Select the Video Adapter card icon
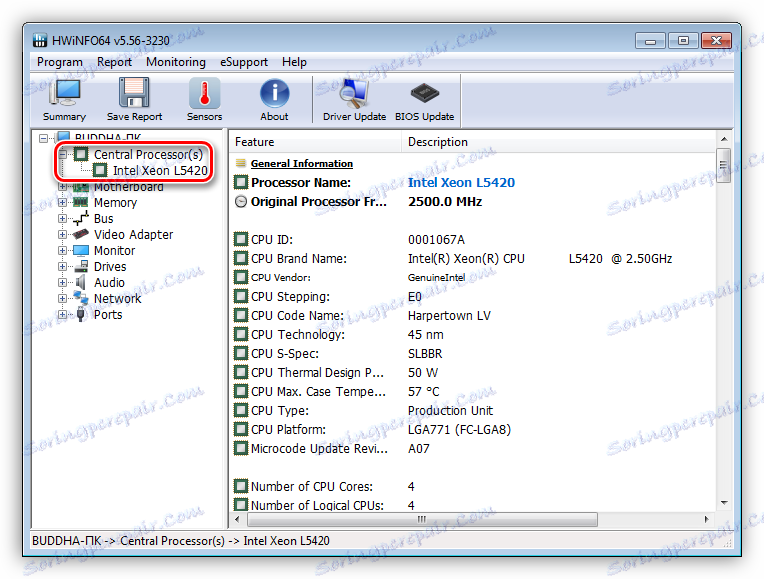The image size is (764, 579). tap(80, 234)
